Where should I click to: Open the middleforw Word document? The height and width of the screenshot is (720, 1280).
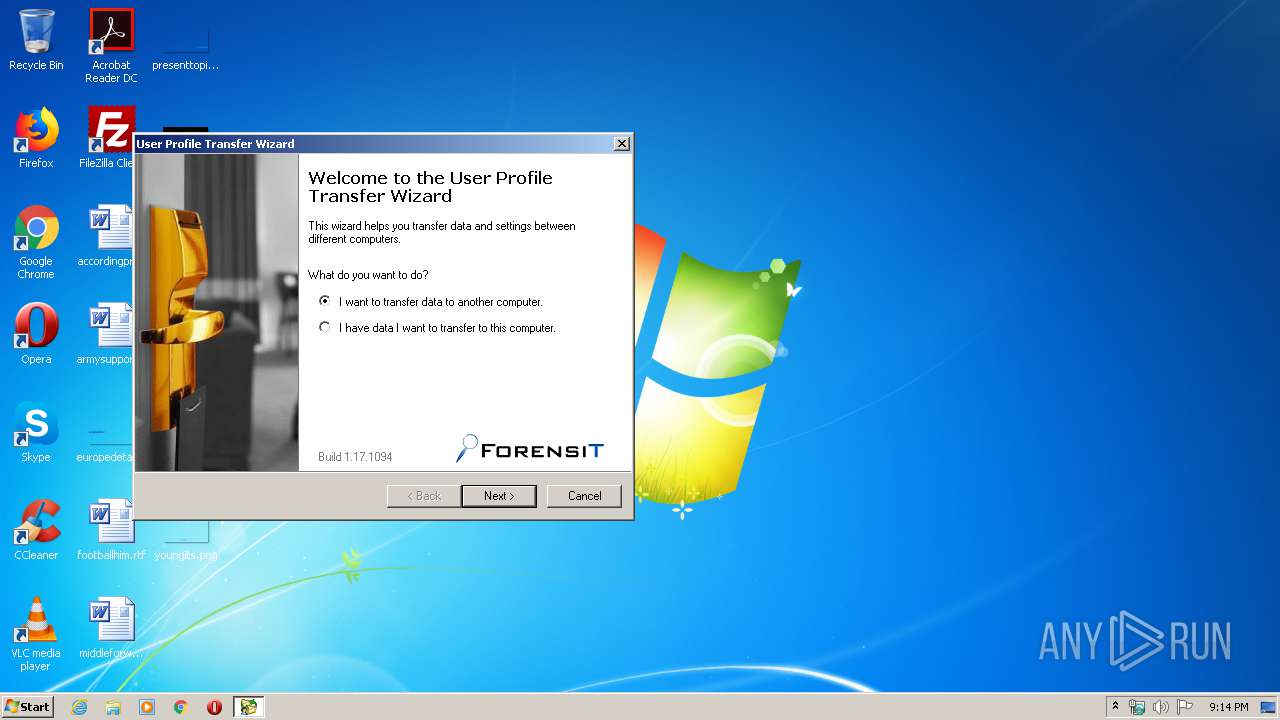[x=111, y=629]
